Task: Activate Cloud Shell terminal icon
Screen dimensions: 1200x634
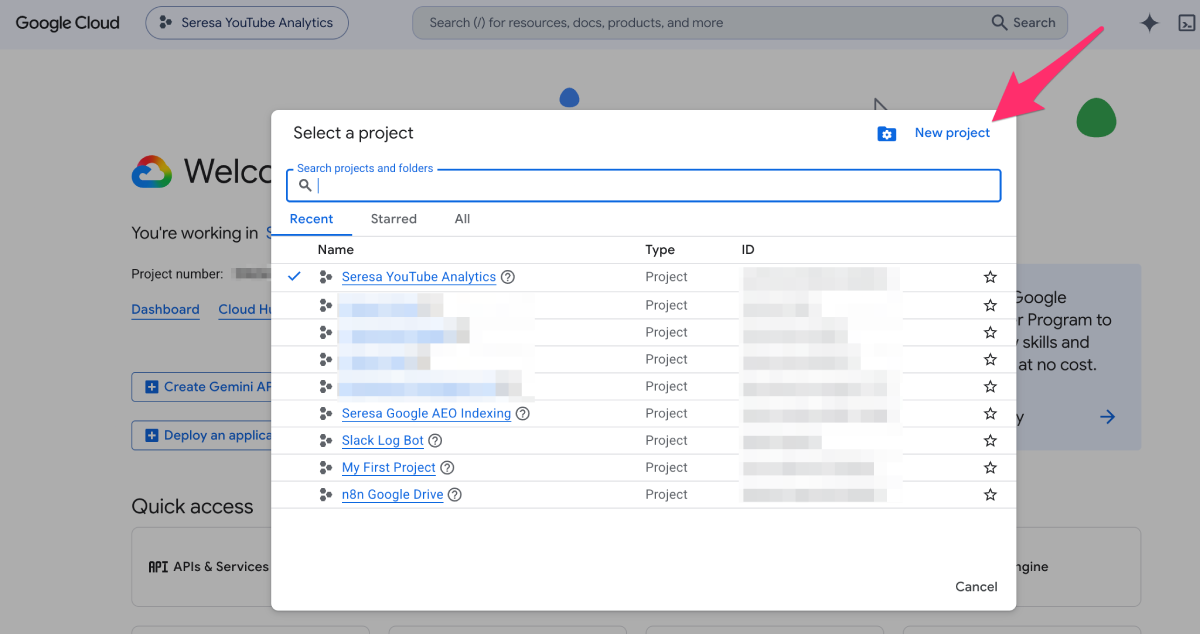Action: pyautogui.click(x=1187, y=23)
